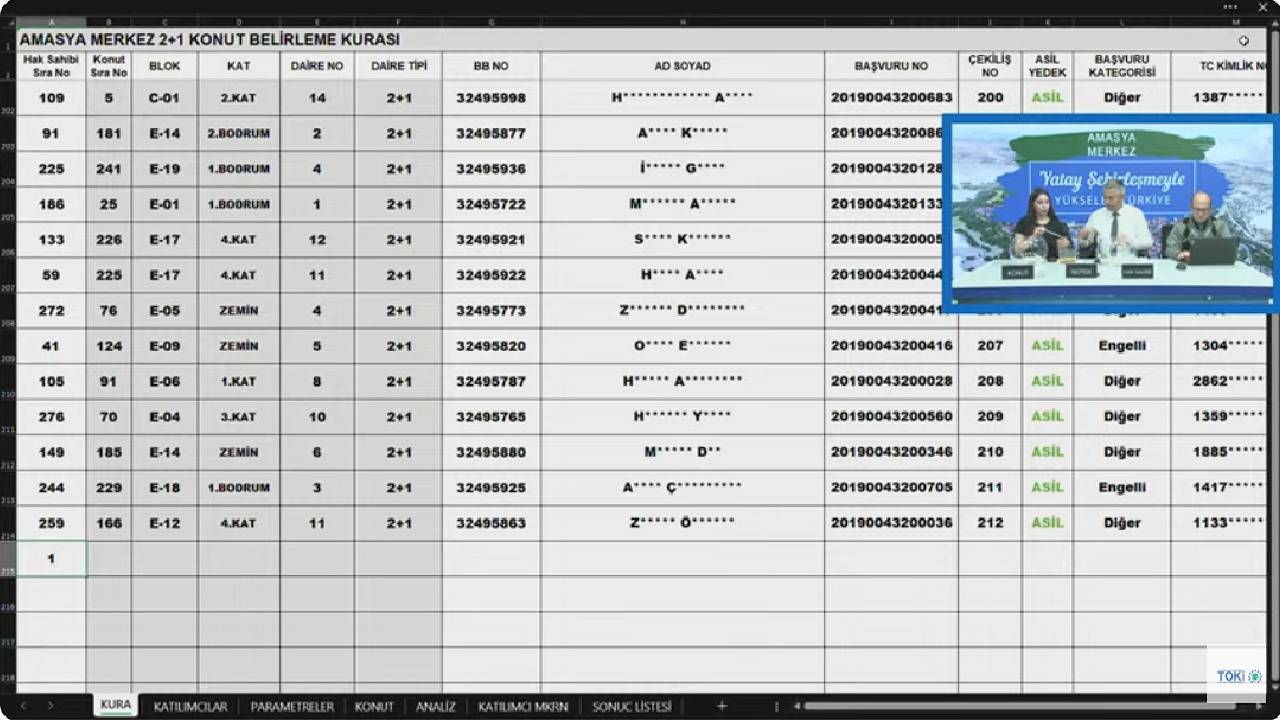Screen dimensions: 1280x720
Task: Click the sheet tab bar resize handle dots
Action: (778, 706)
